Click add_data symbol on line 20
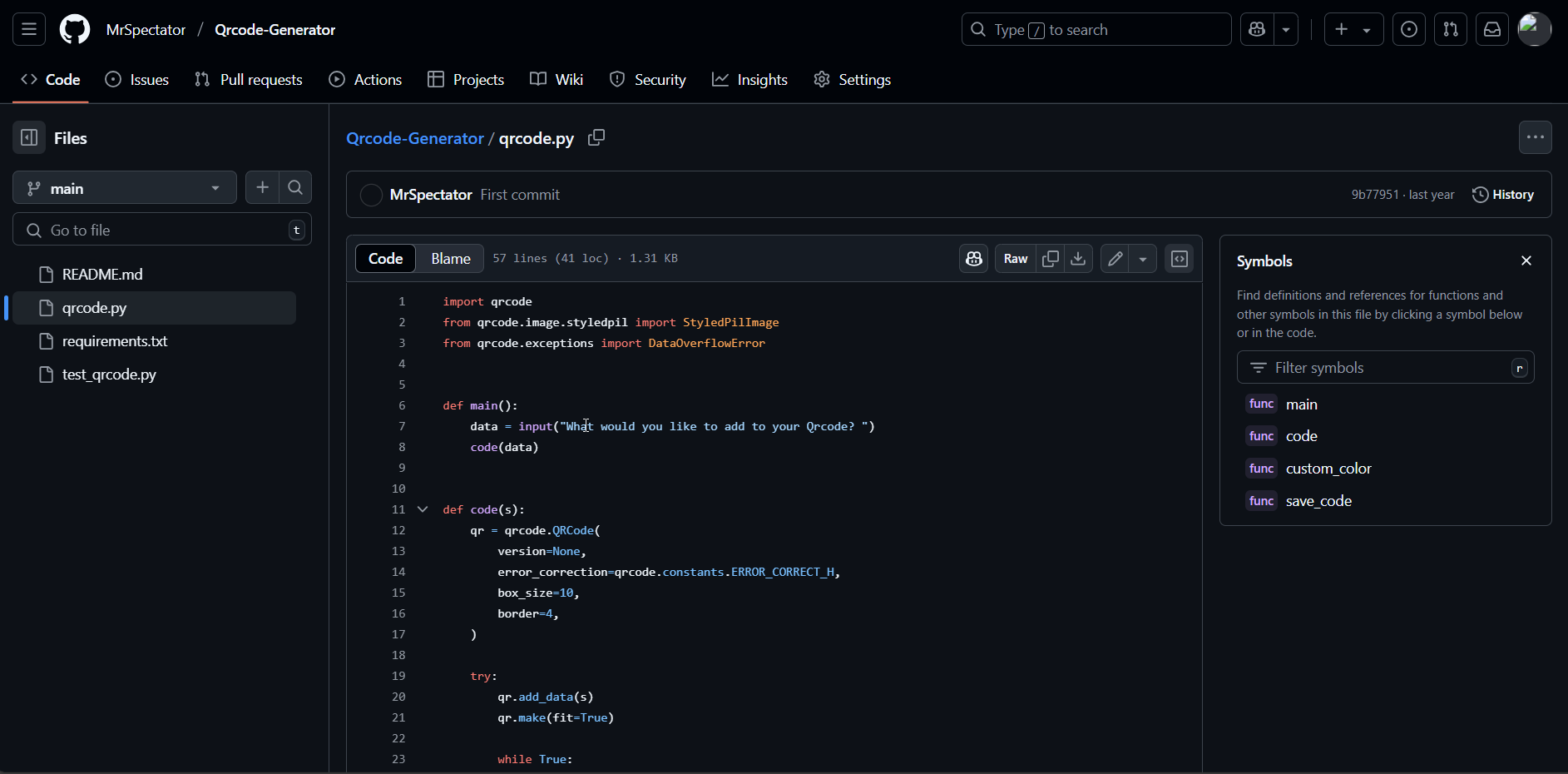Viewport: 1568px width, 774px height. (546, 697)
